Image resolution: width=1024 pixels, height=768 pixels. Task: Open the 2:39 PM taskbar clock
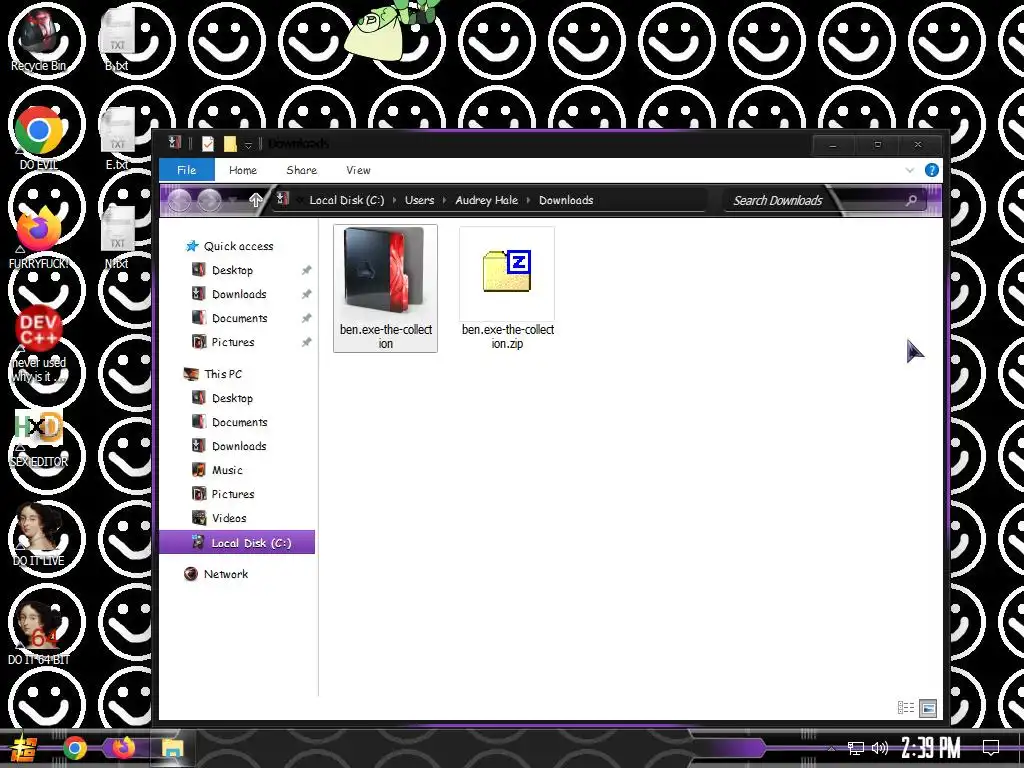[x=931, y=748]
